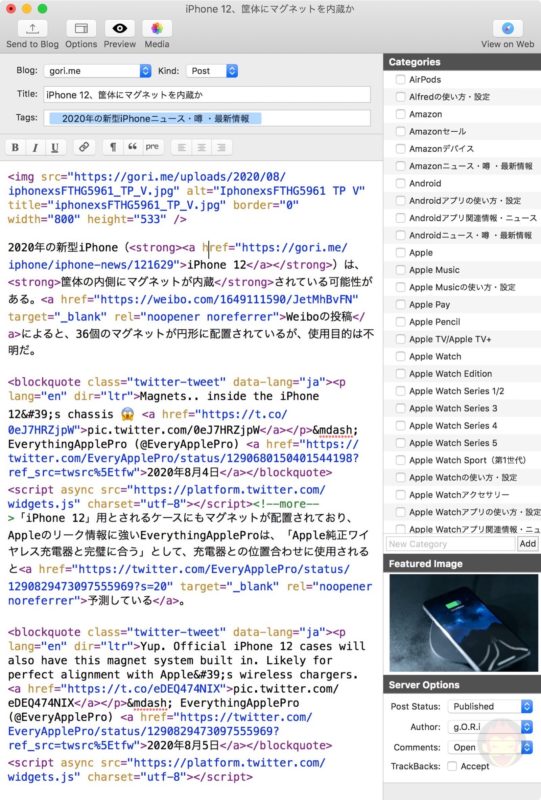Click the View on Web Safari icon
The image size is (541, 800).
[507, 28]
